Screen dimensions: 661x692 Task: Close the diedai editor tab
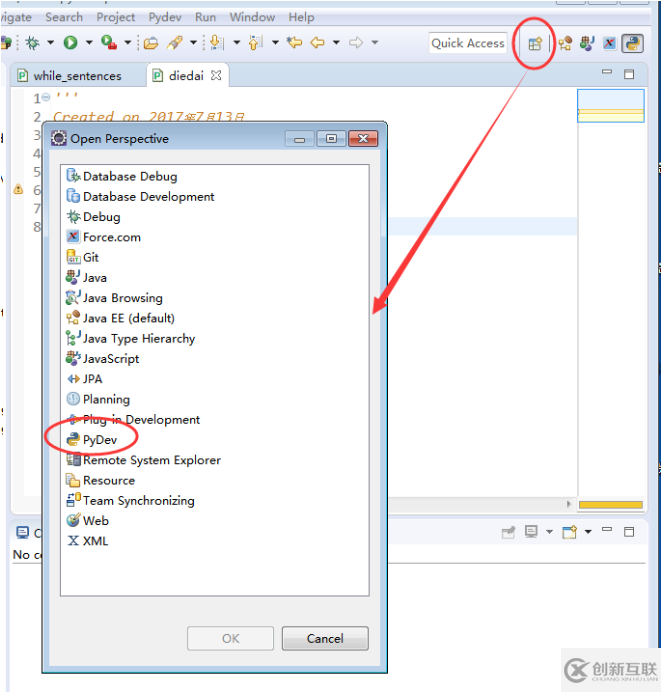point(216,75)
